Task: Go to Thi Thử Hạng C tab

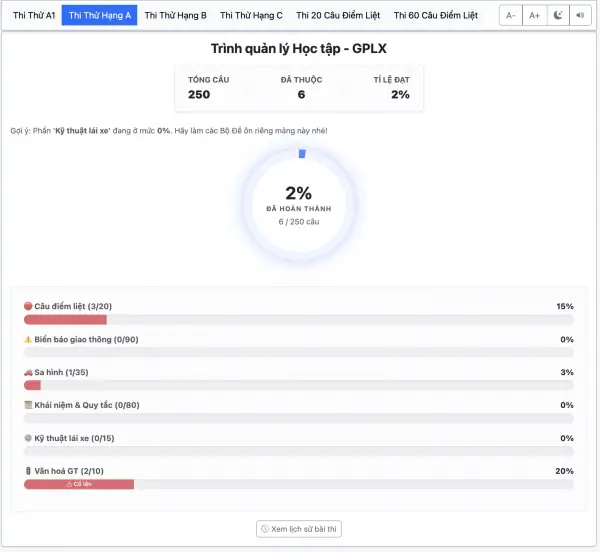Action: pyautogui.click(x=251, y=16)
